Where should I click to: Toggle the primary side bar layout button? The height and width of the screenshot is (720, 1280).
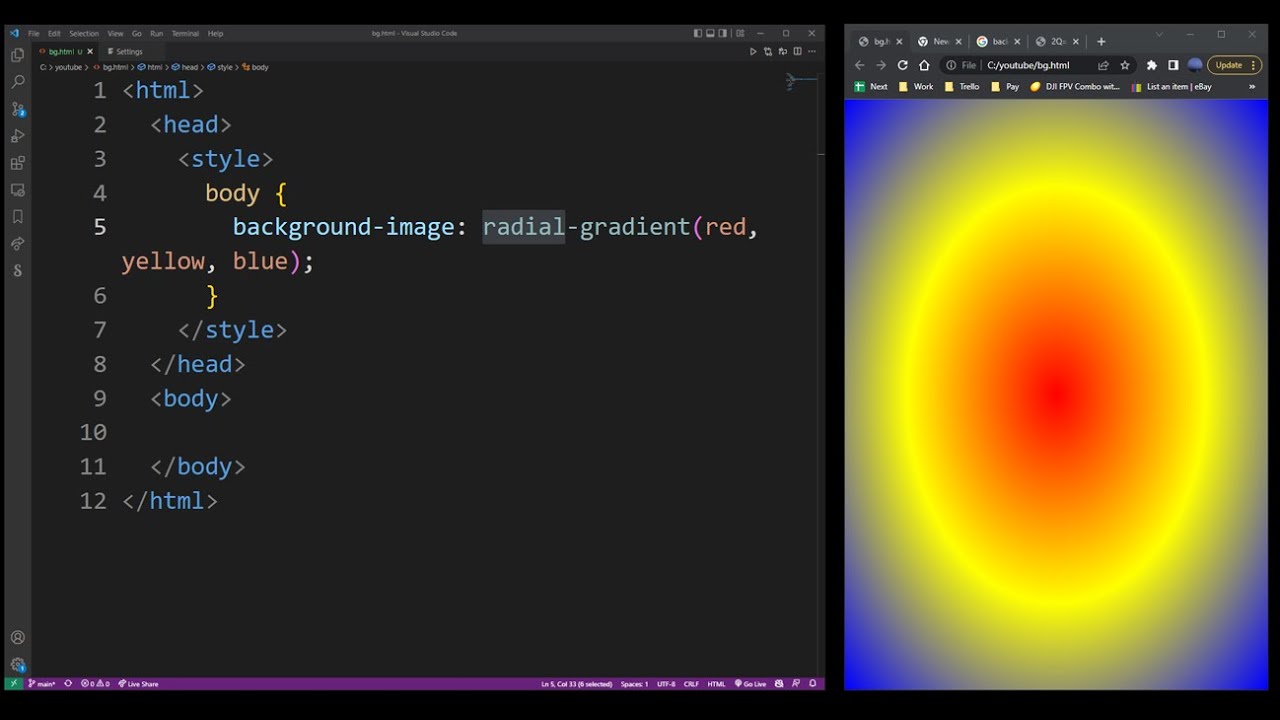[x=698, y=33]
